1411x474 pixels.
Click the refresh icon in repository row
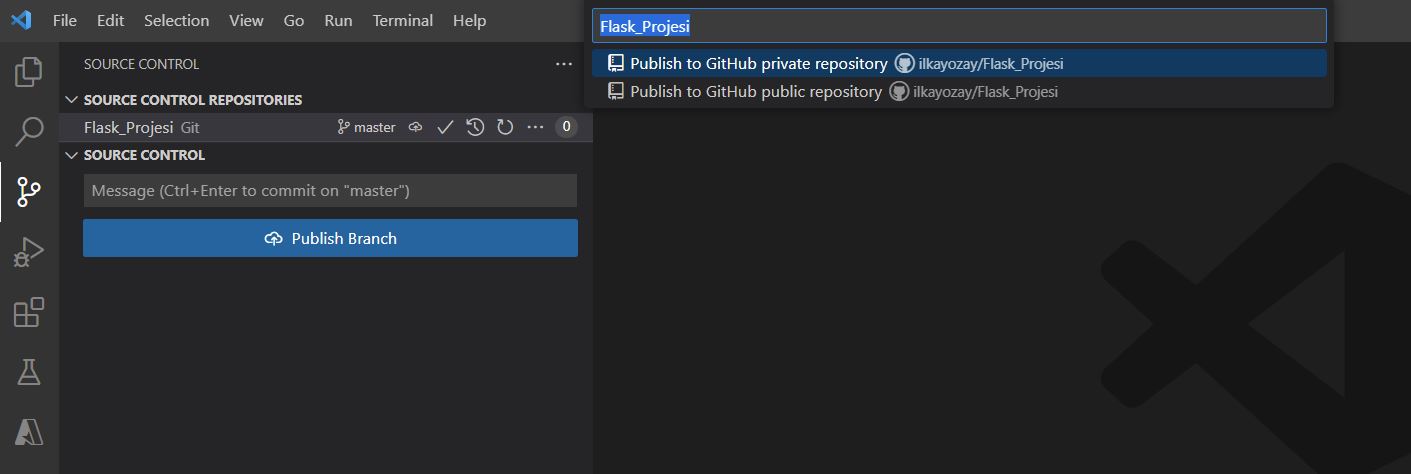coord(505,127)
